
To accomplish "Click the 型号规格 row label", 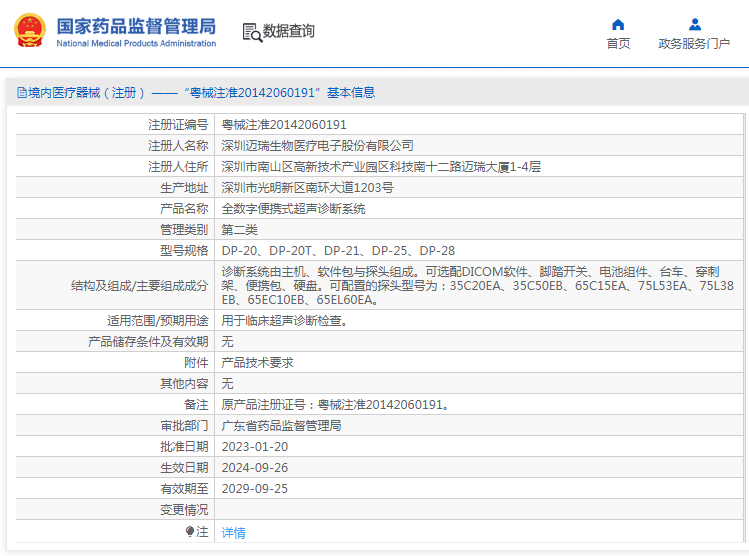I will click(x=184, y=251).
